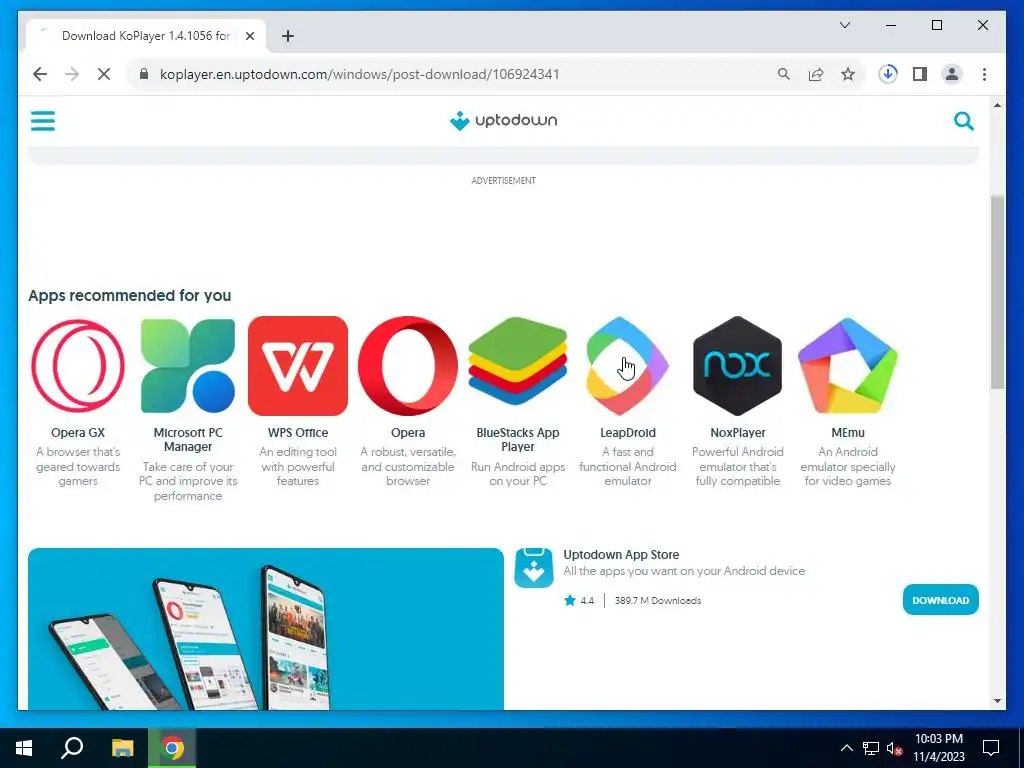
Task: Open the Uptodown hamburger menu
Action: point(43,121)
